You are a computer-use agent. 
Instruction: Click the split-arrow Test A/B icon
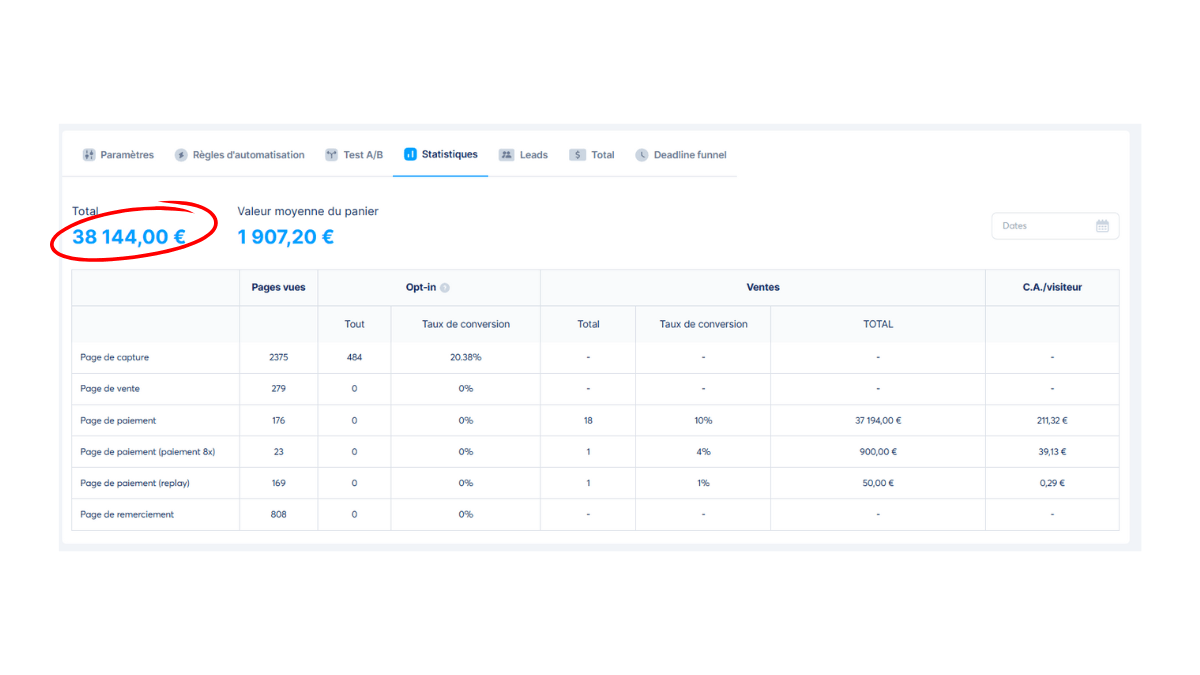pyautogui.click(x=332, y=155)
